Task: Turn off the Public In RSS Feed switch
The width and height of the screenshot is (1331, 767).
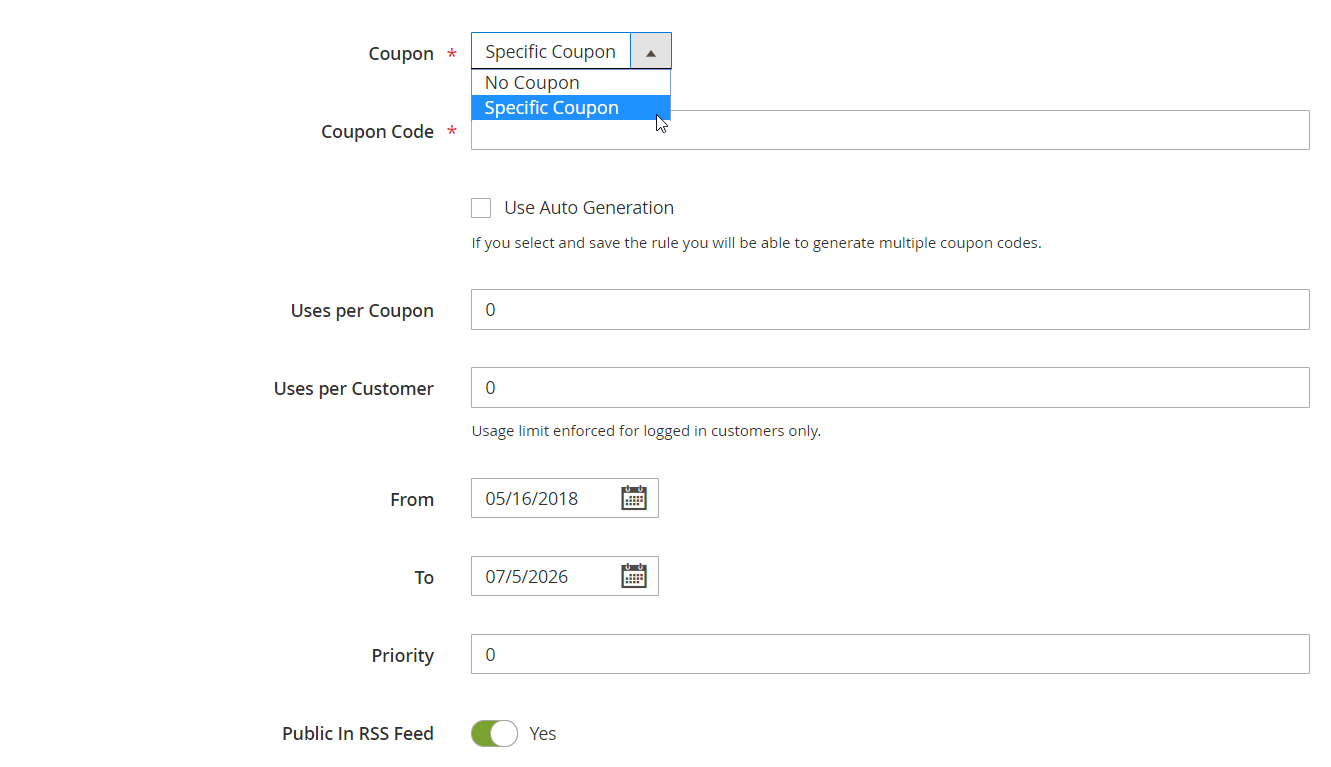Action: pos(494,734)
